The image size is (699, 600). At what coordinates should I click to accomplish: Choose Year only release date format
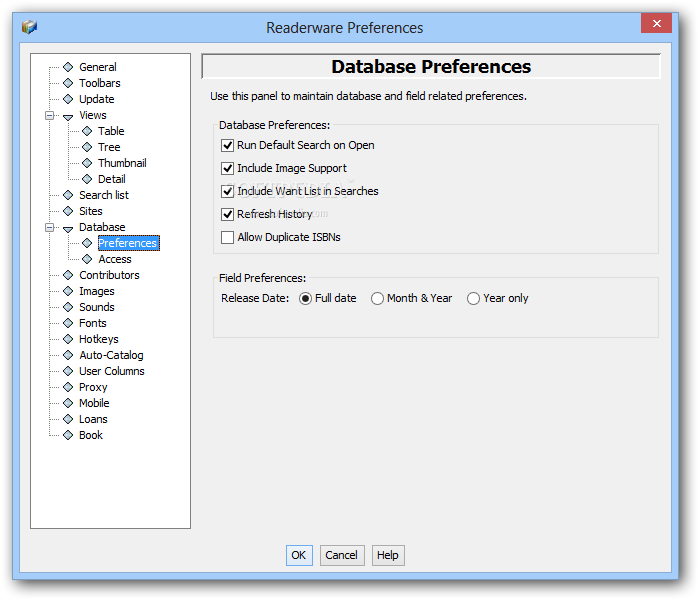pos(473,298)
